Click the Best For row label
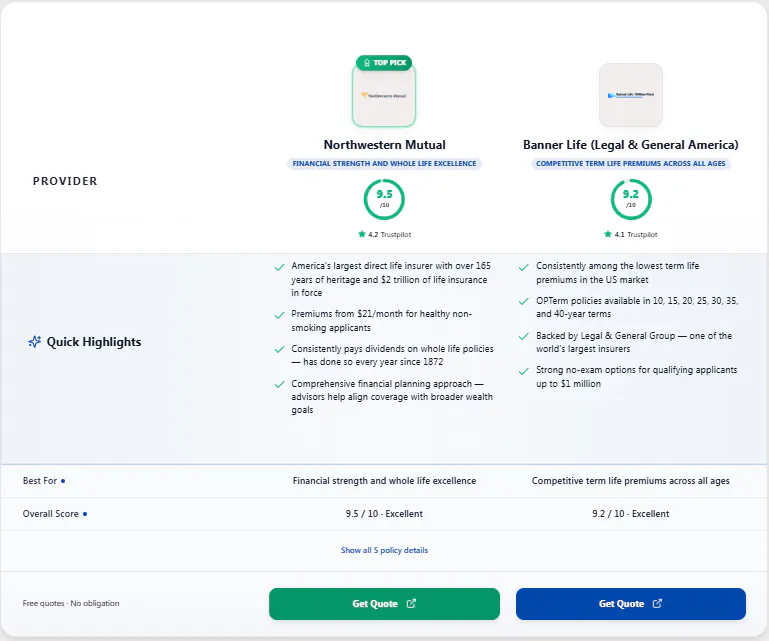769x641 pixels. pos(40,481)
